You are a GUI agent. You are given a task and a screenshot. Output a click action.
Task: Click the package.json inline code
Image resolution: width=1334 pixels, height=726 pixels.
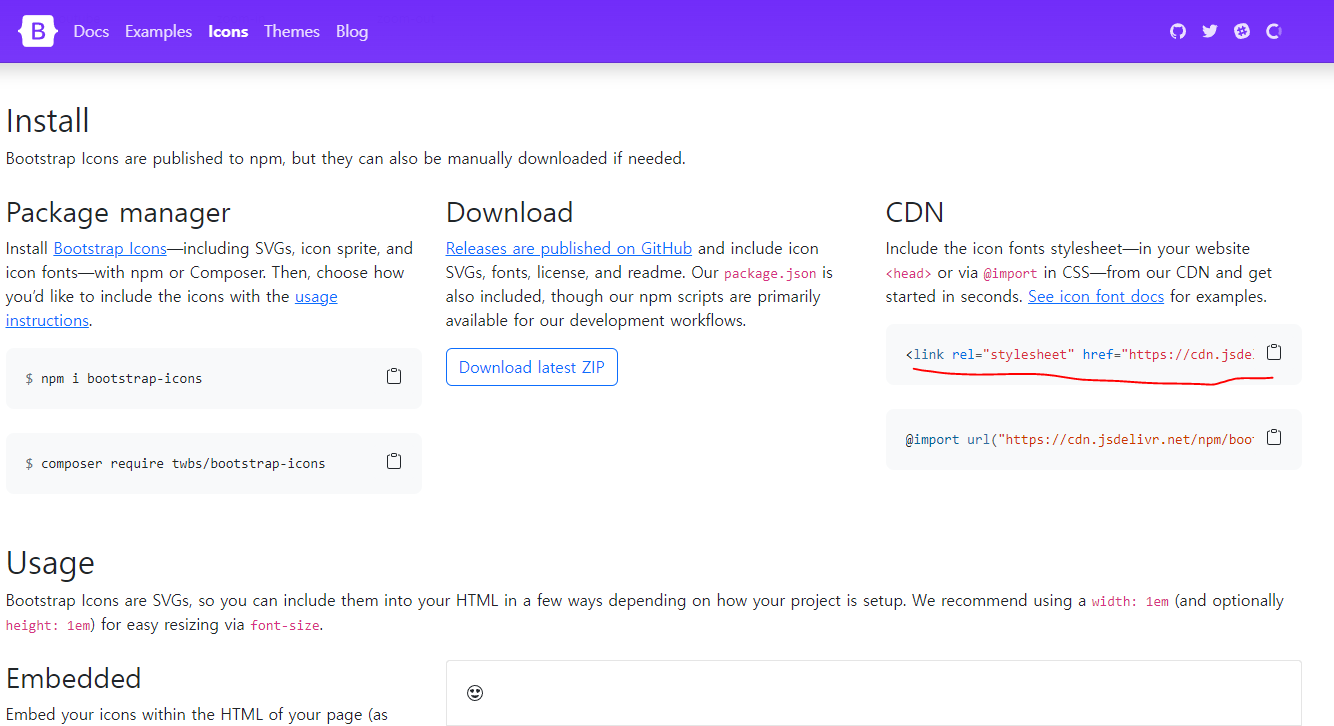pyautogui.click(x=771, y=273)
